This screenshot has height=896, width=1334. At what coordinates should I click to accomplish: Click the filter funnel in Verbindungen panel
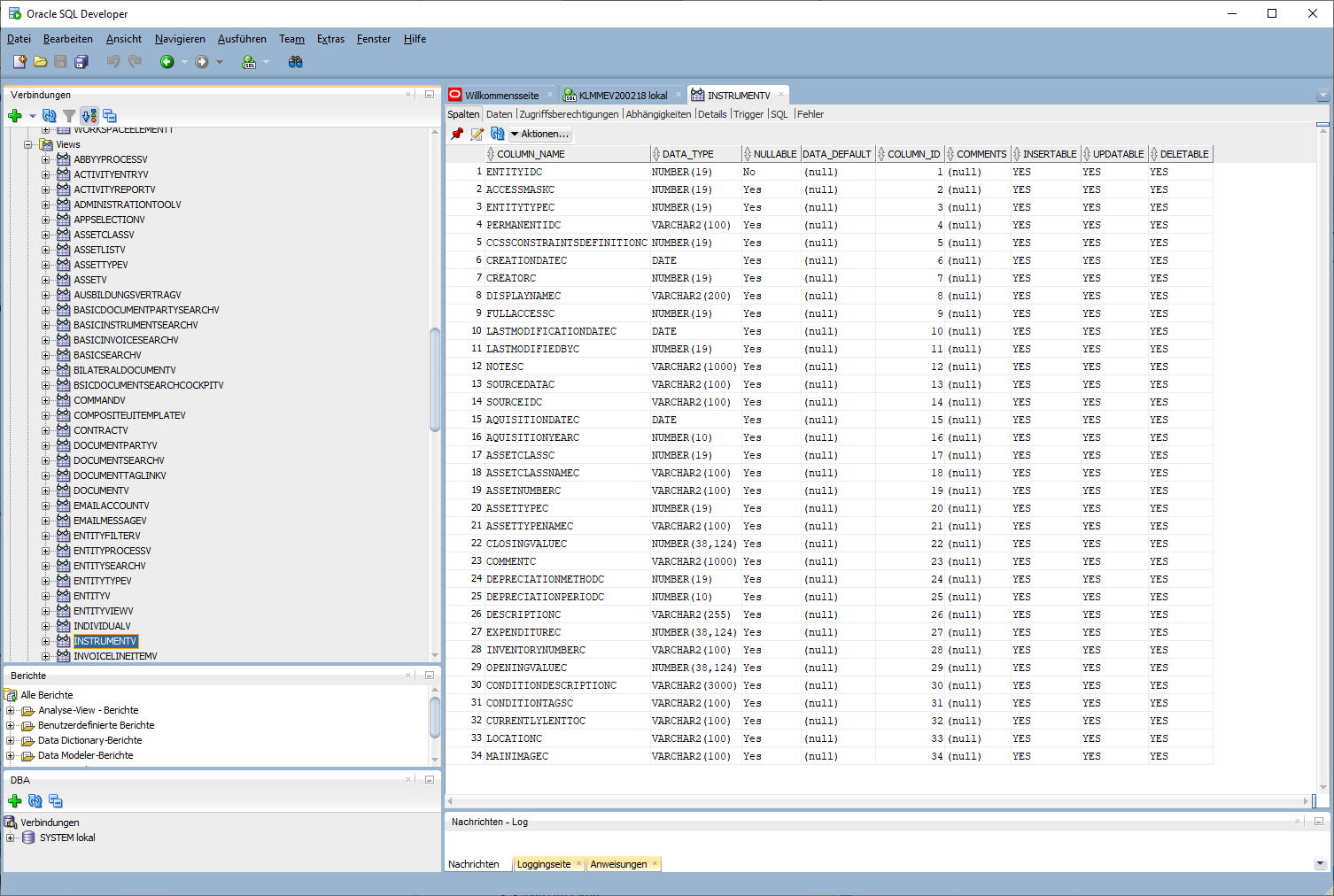(x=69, y=116)
